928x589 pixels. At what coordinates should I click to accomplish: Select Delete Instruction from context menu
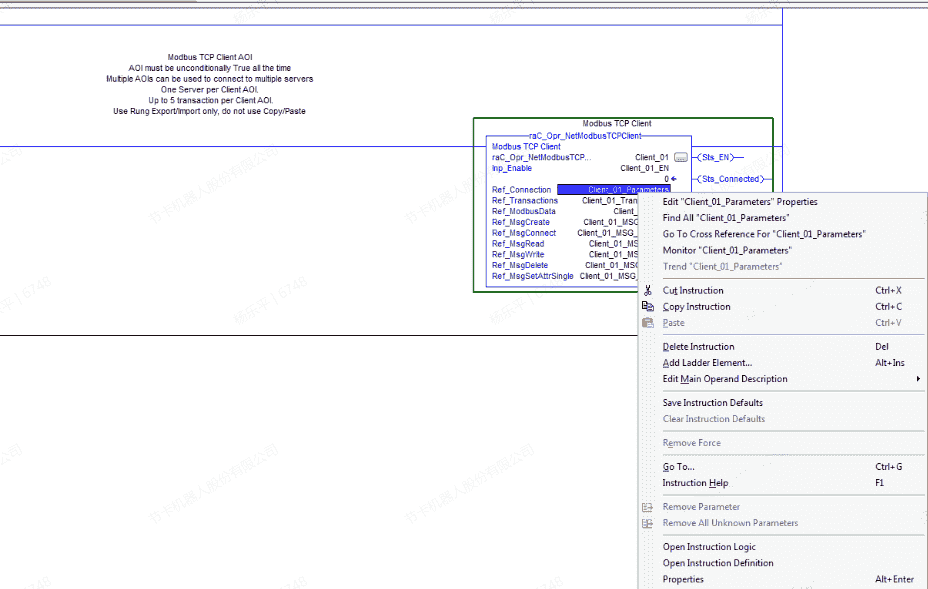(x=698, y=347)
